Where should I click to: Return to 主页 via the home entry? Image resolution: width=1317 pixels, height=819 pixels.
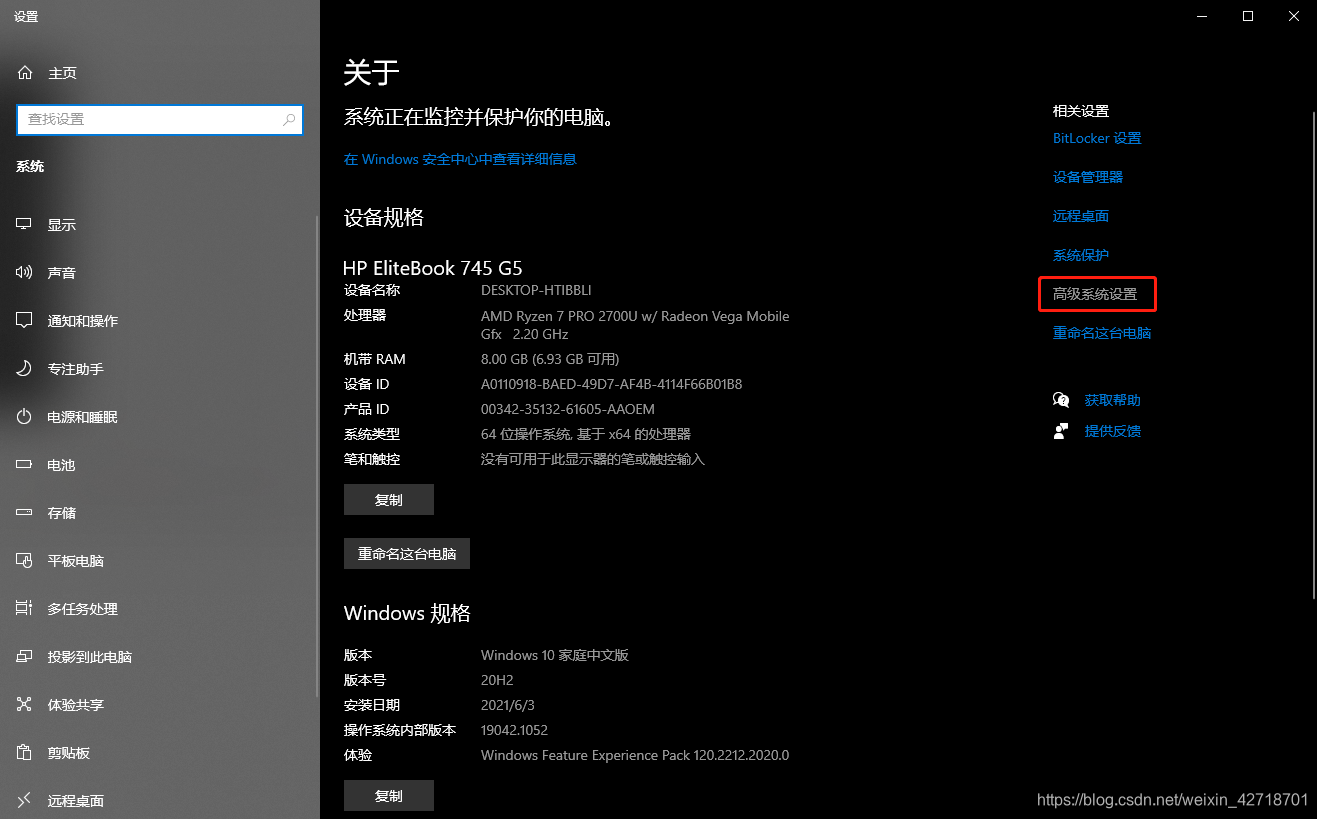[x=62, y=72]
